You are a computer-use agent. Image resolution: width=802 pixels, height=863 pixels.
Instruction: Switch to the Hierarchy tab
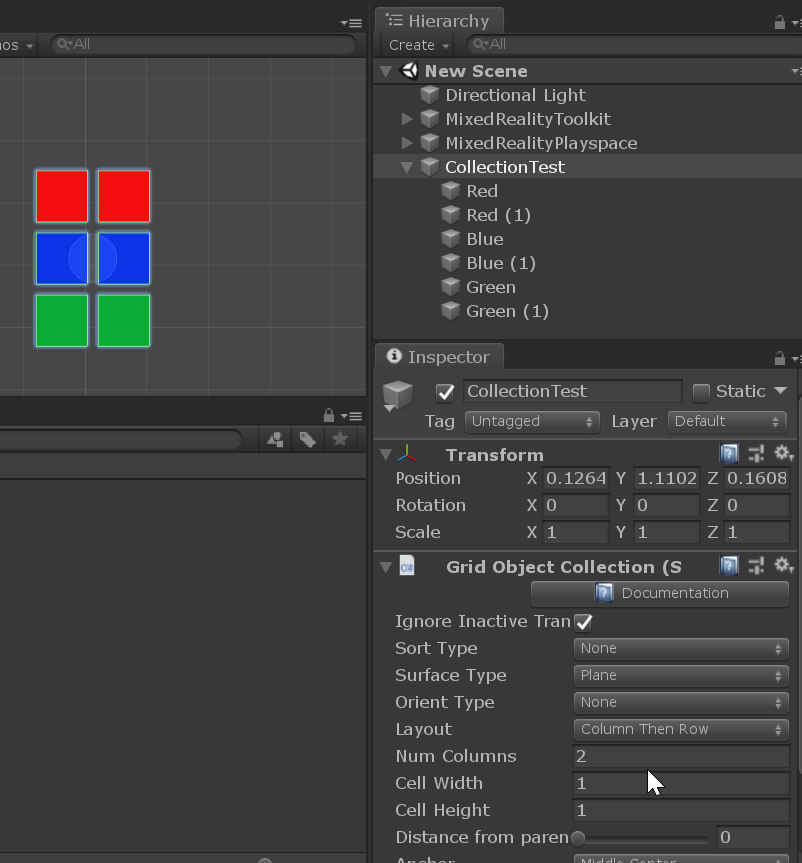(x=440, y=20)
